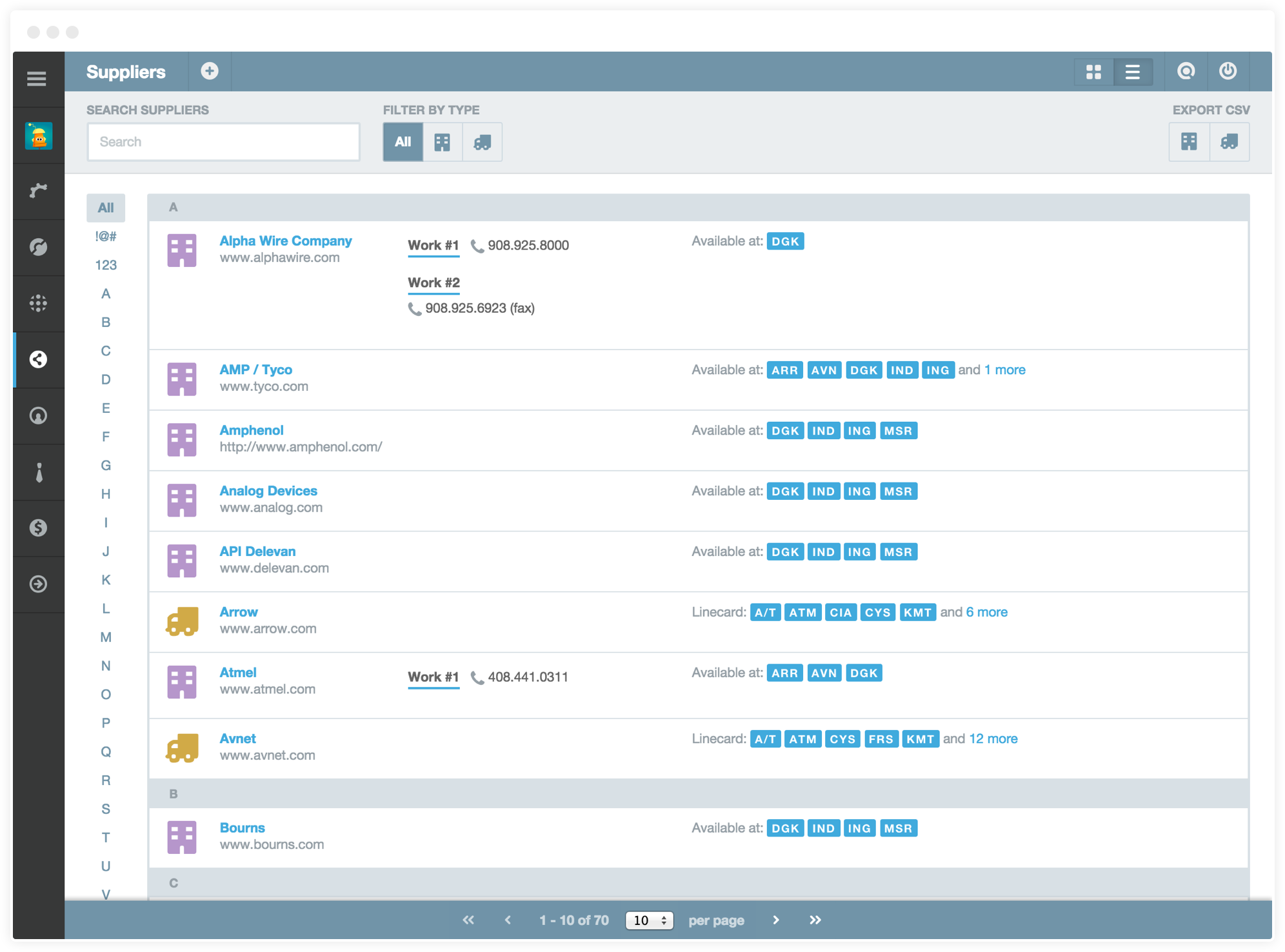Export distributors CSV with the truck icon
The height and width of the screenshot is (952, 1285).
tap(1229, 141)
